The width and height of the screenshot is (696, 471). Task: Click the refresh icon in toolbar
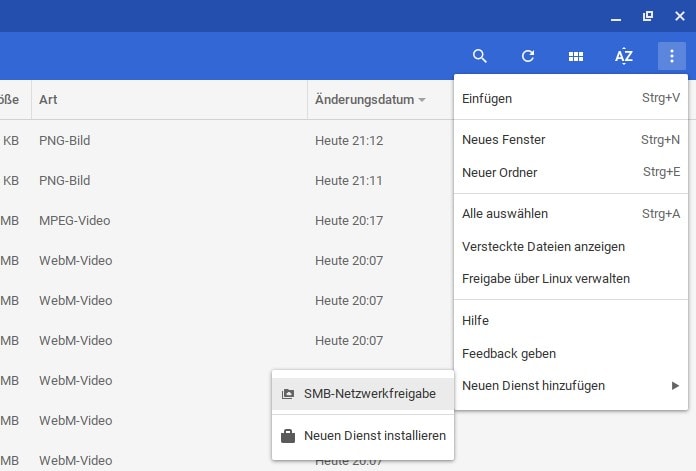click(x=528, y=56)
